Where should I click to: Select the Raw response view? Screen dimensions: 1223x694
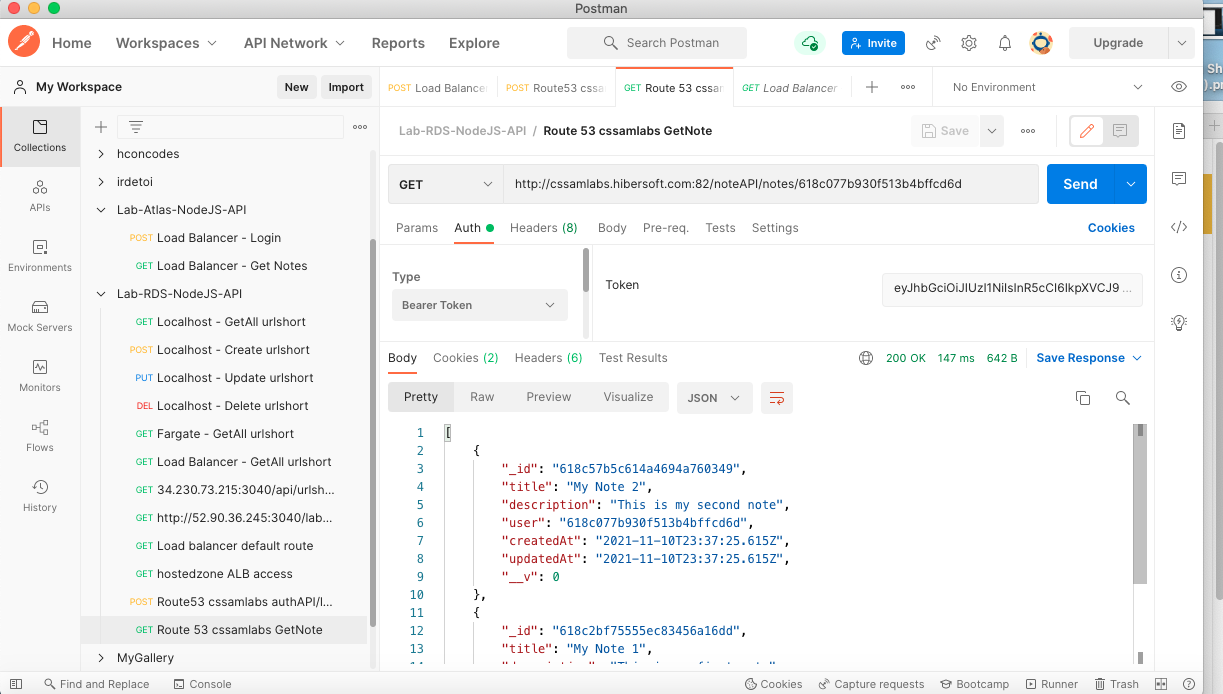point(482,397)
